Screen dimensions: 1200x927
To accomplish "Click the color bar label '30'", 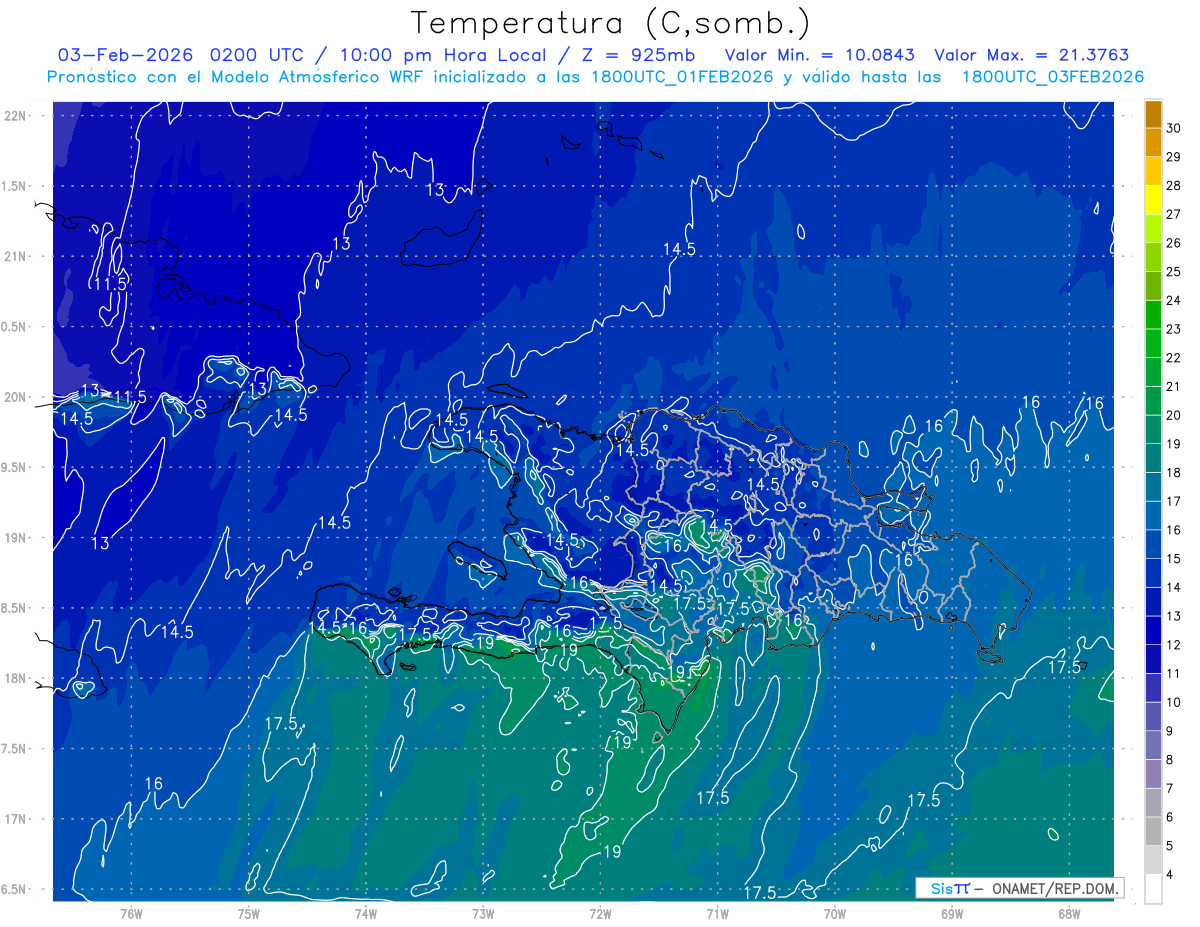I will (x=1173, y=128).
